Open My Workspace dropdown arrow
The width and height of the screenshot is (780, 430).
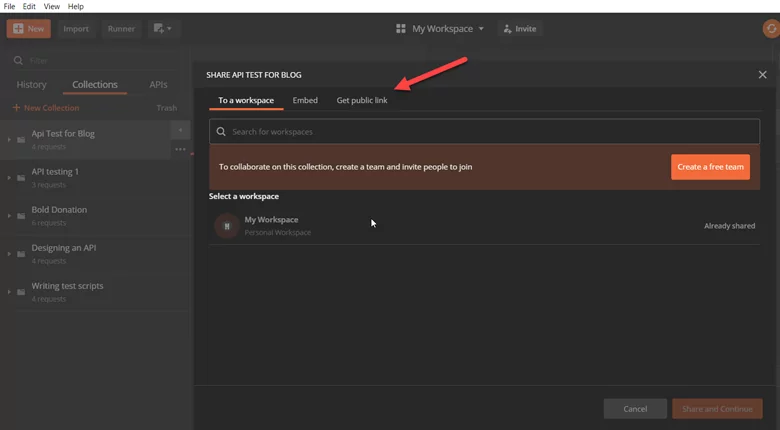point(481,29)
